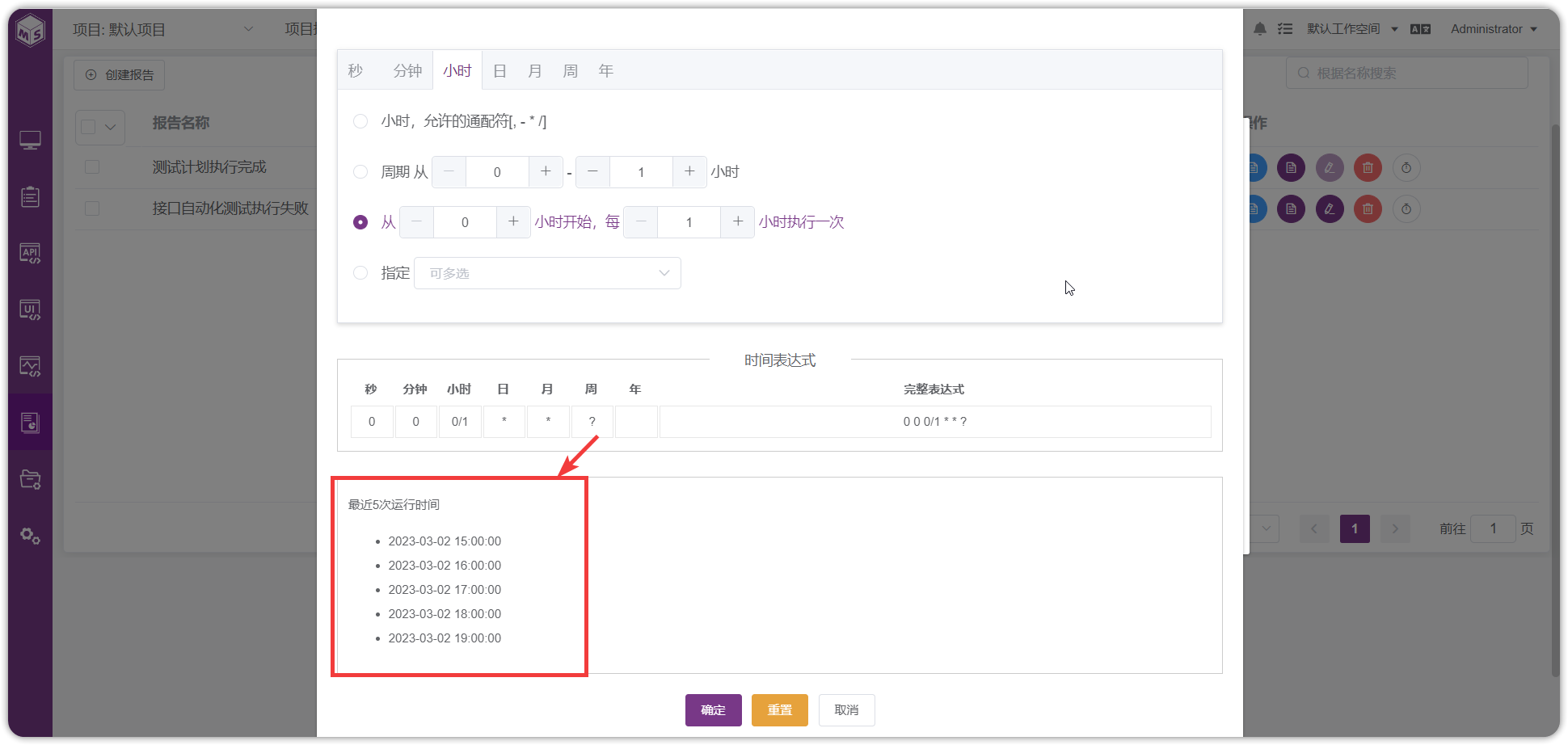Select the hour wildcard radio option
Image resolution: width=1568 pixels, height=745 pixels.
coord(360,121)
